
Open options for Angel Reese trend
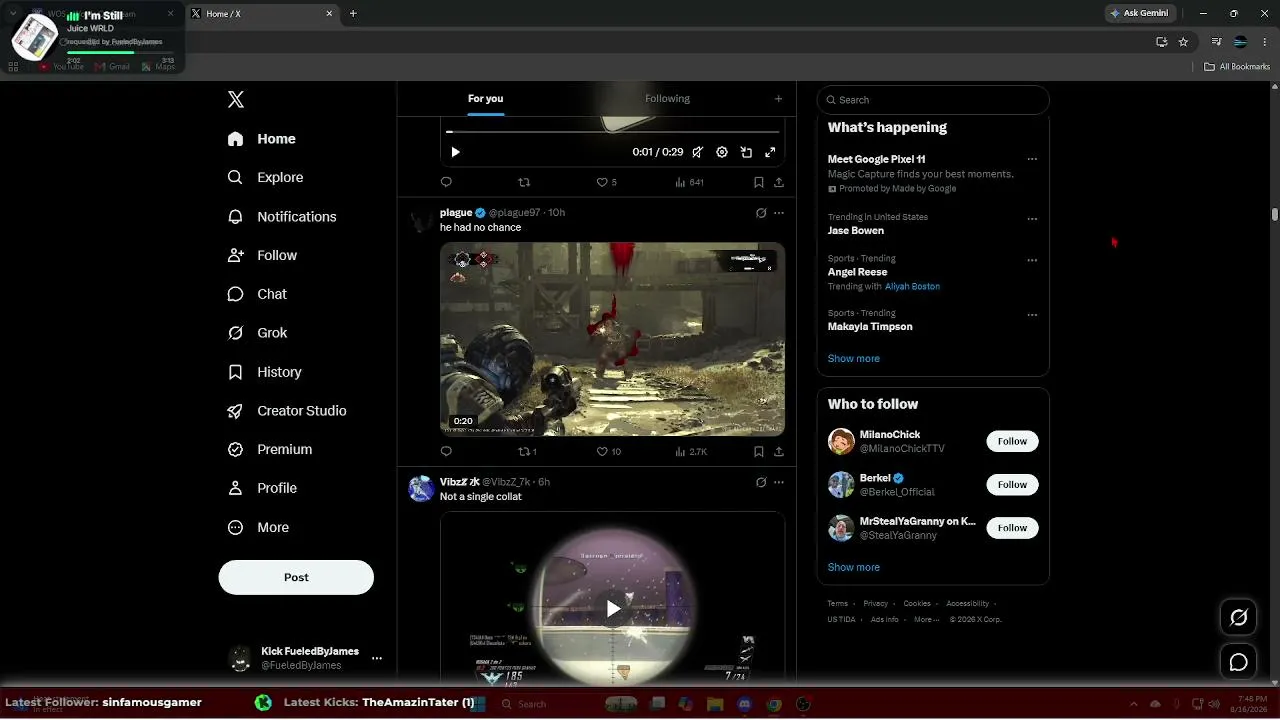pos(1032,260)
